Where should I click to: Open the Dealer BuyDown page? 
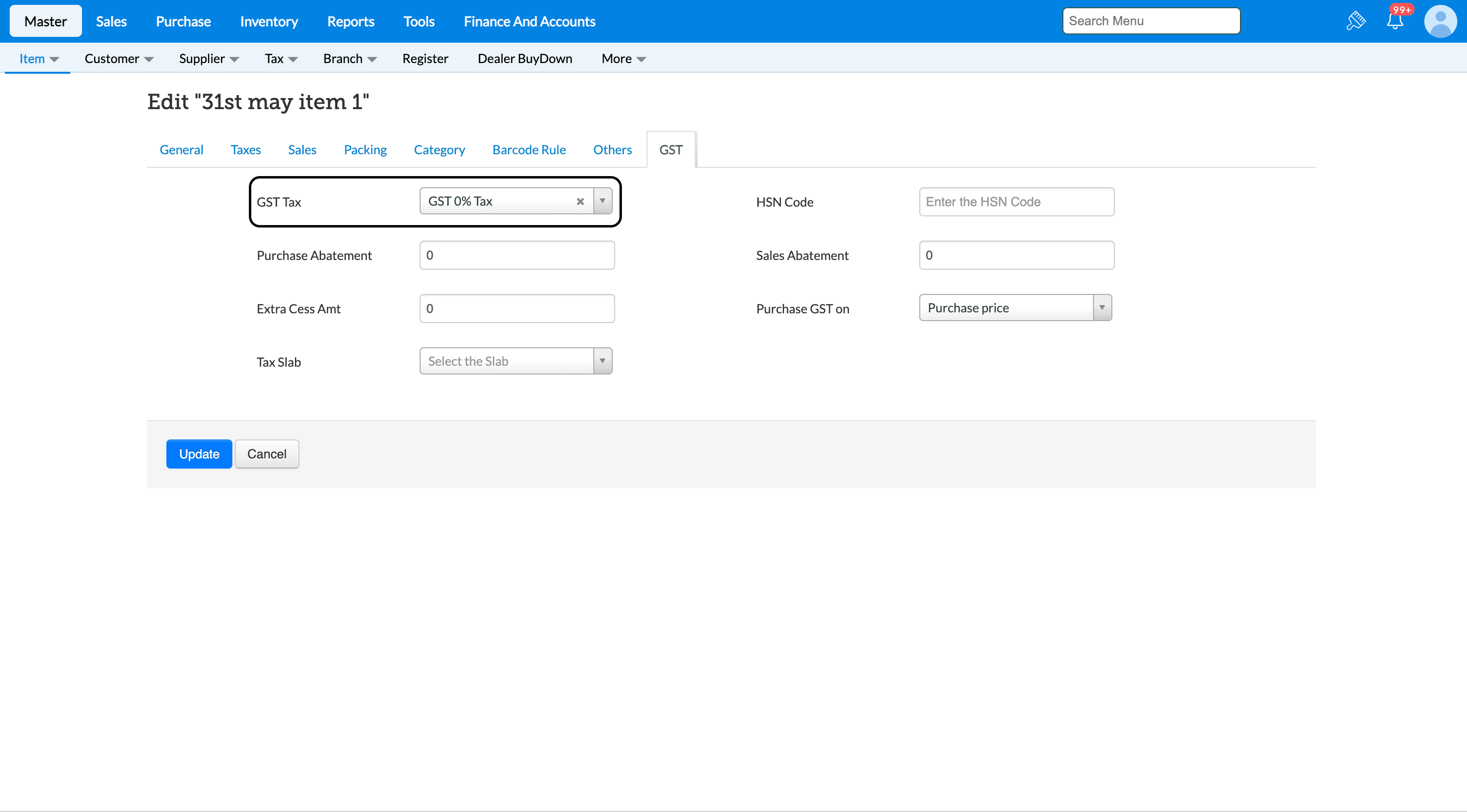(524, 59)
